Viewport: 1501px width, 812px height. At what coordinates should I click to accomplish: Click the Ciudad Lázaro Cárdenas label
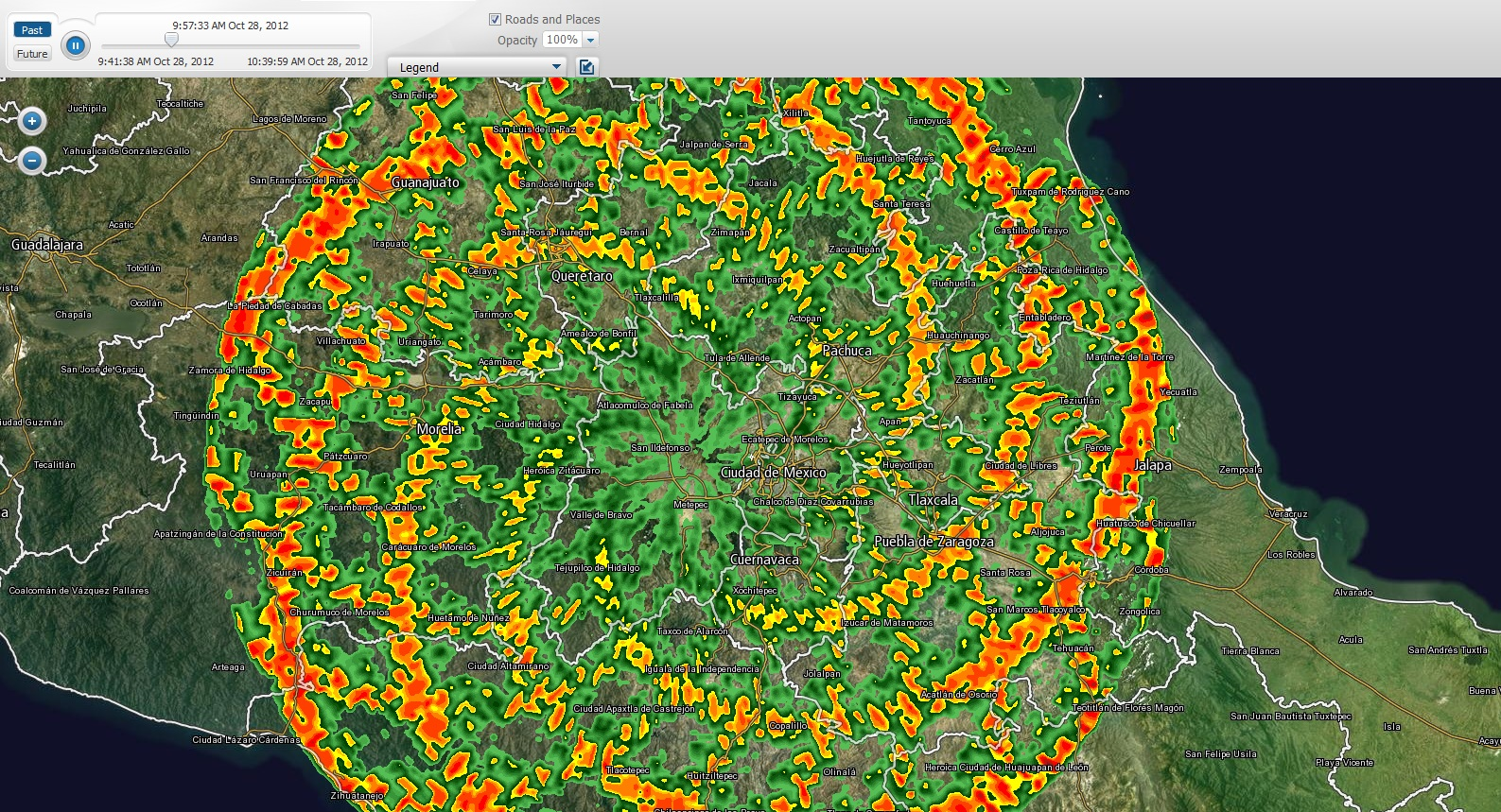click(246, 740)
